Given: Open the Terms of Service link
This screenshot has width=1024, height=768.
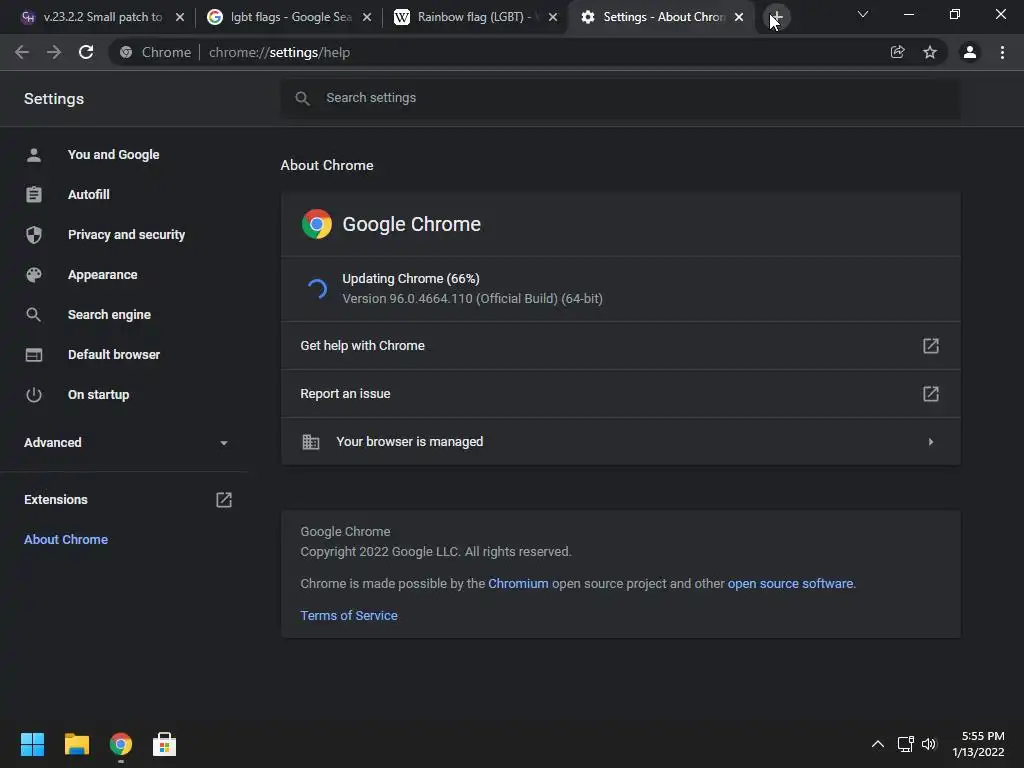Looking at the screenshot, I should tap(349, 615).
